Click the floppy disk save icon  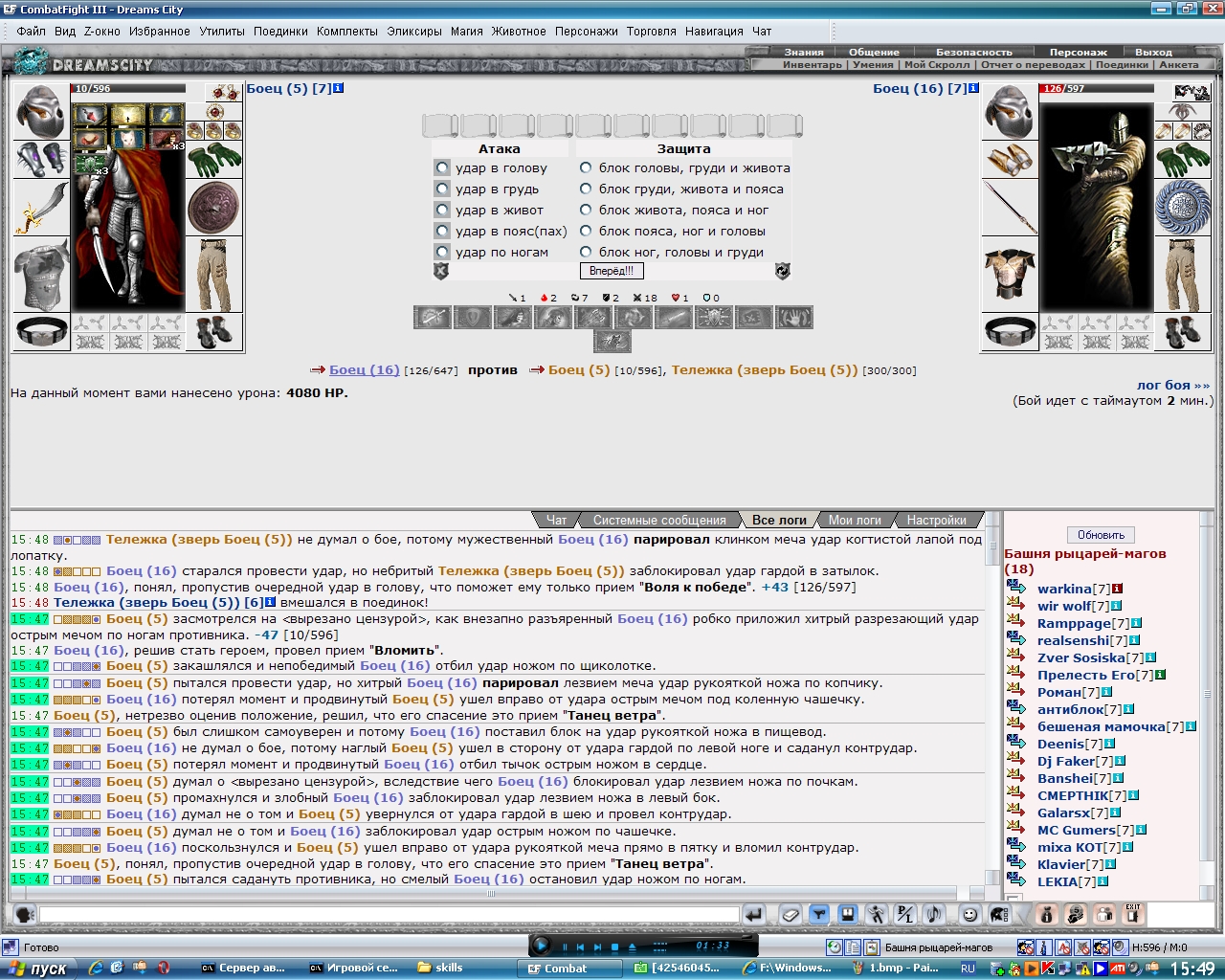coord(847,915)
